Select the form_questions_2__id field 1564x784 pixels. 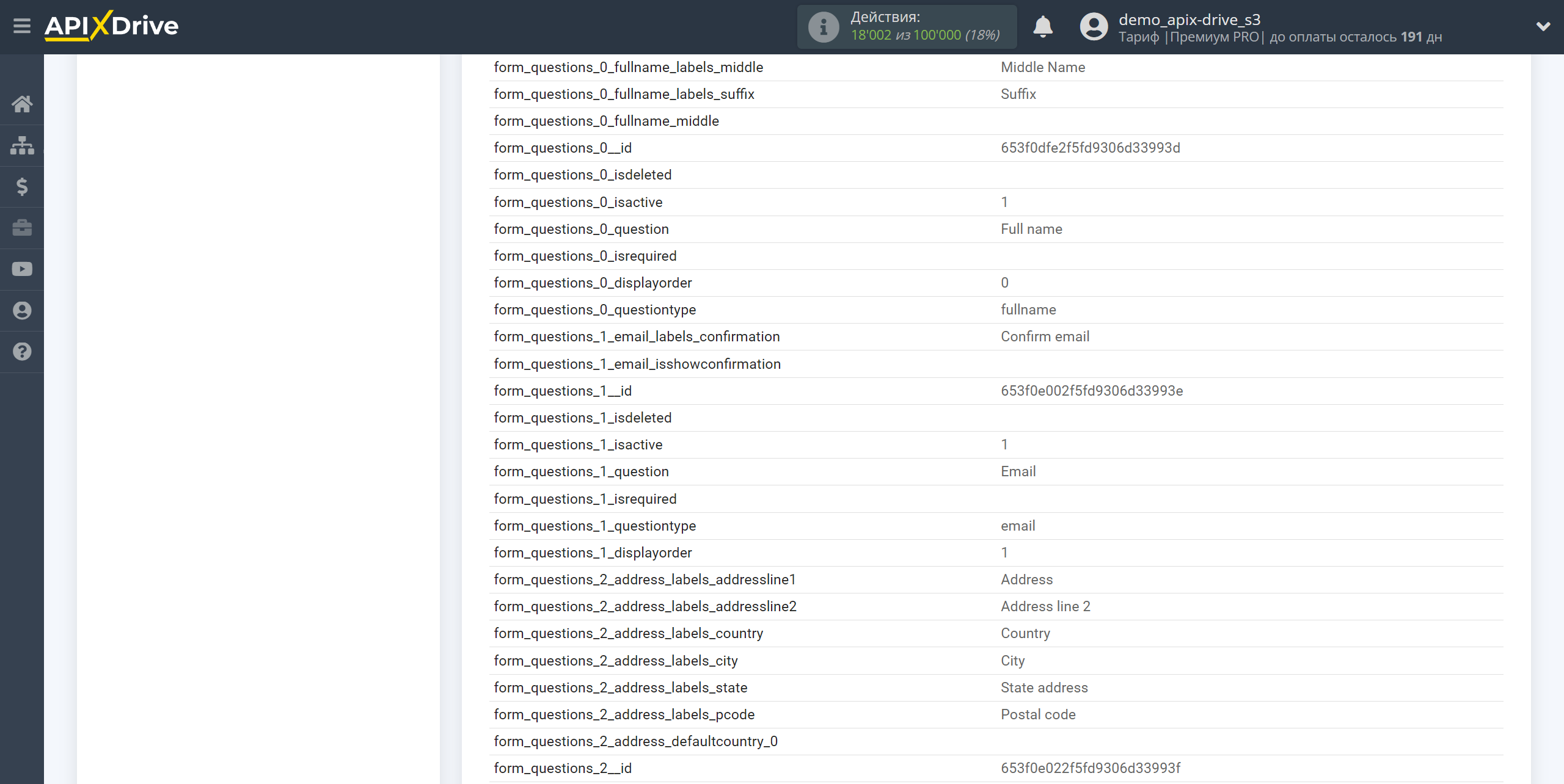pos(563,768)
